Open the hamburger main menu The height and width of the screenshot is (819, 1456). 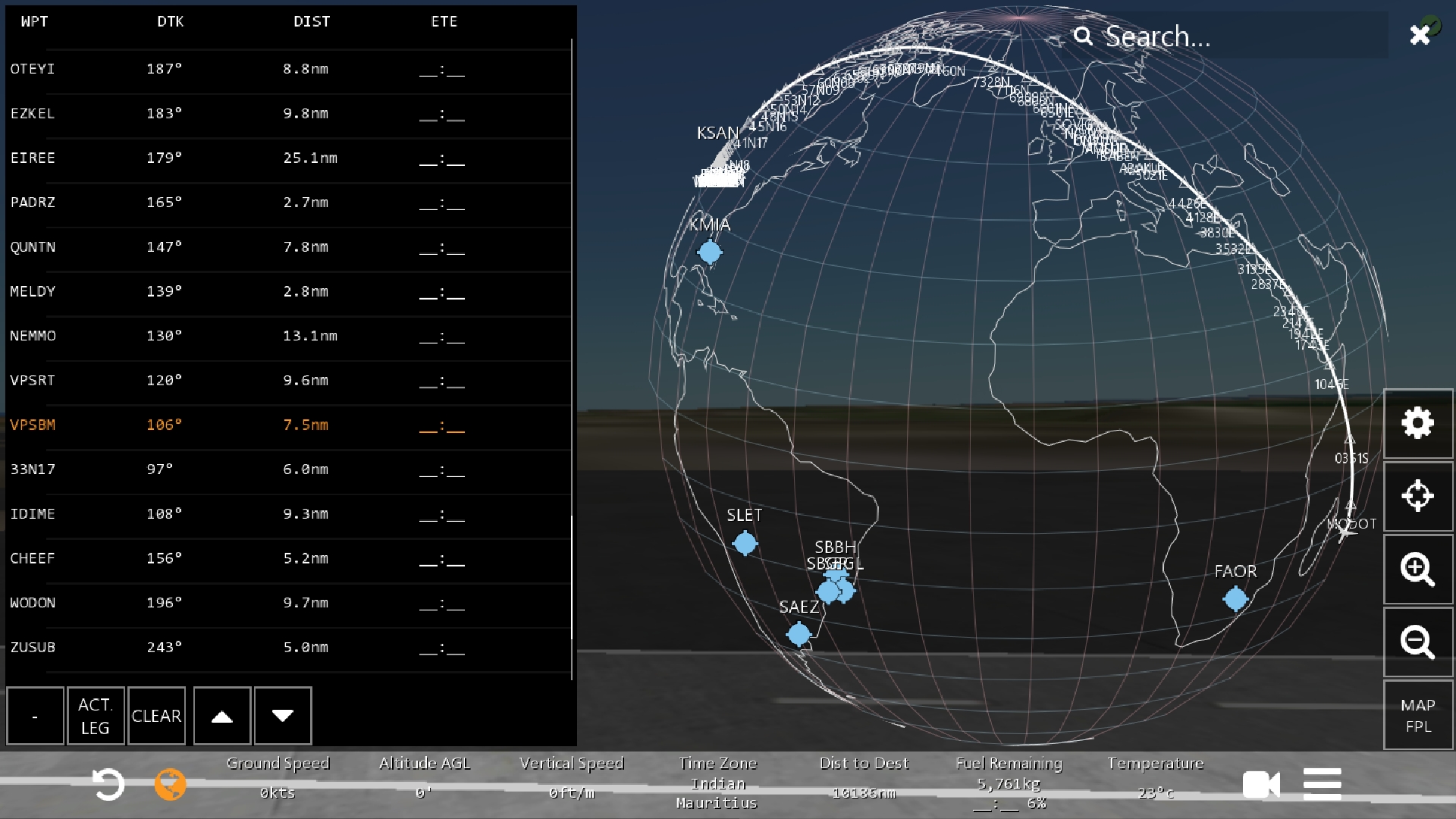[1322, 784]
